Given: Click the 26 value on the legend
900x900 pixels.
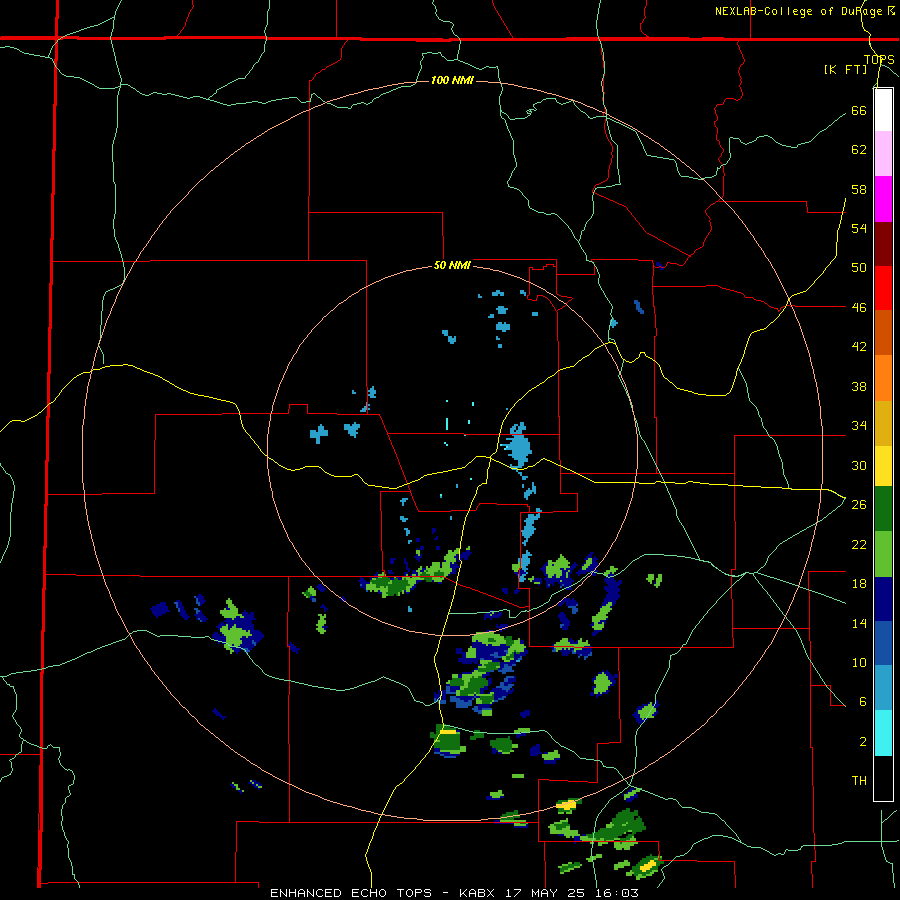Looking at the screenshot, I should pos(859,505).
